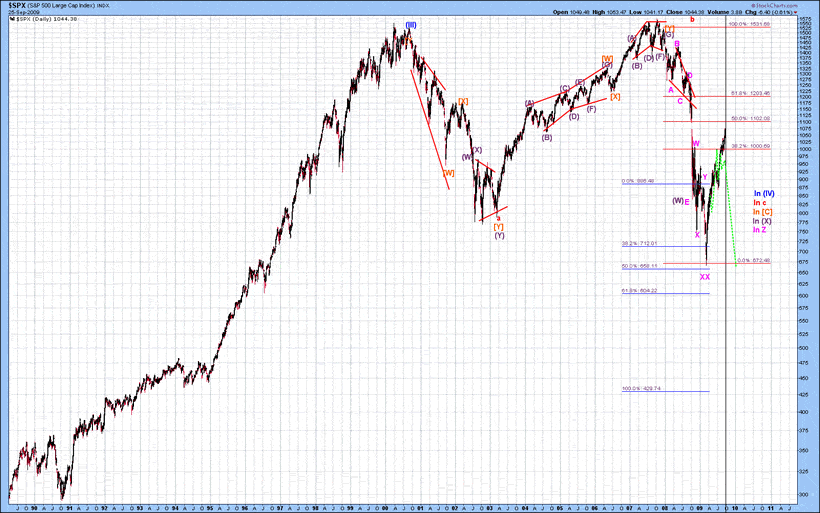The height and width of the screenshot is (513, 820).
Task: Click the 100.0% 429.74 Fibonacci extension label
Action: (x=643, y=389)
